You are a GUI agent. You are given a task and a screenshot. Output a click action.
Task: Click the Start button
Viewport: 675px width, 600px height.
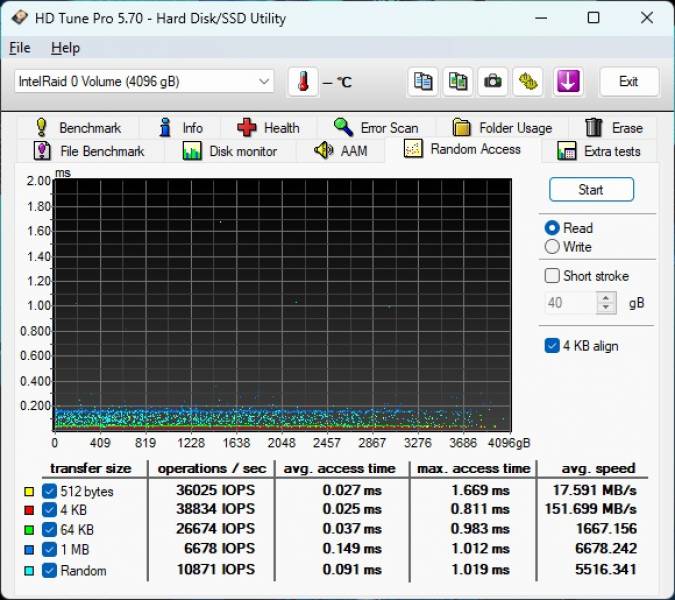[591, 189]
